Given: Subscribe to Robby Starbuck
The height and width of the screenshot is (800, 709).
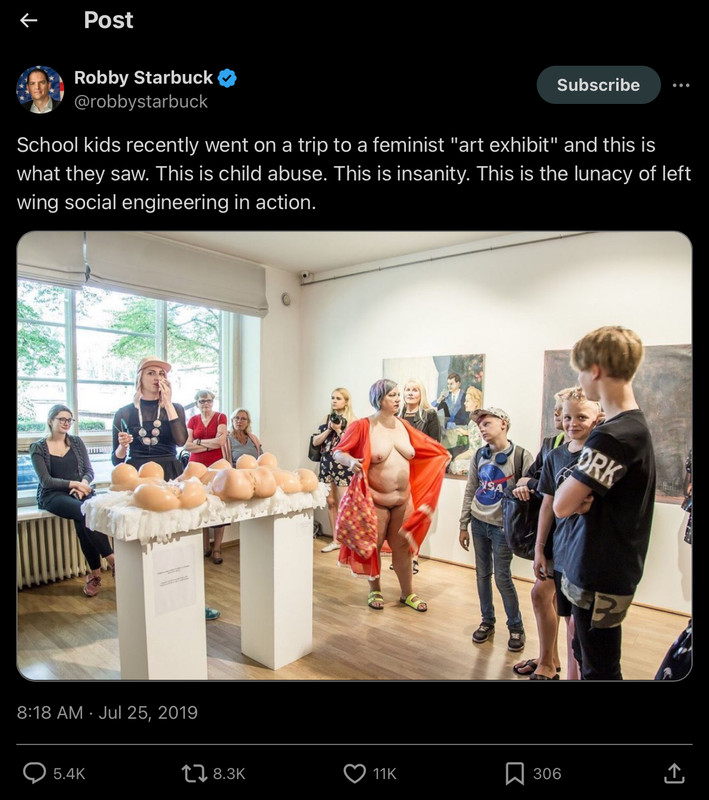Looking at the screenshot, I should [598, 85].
